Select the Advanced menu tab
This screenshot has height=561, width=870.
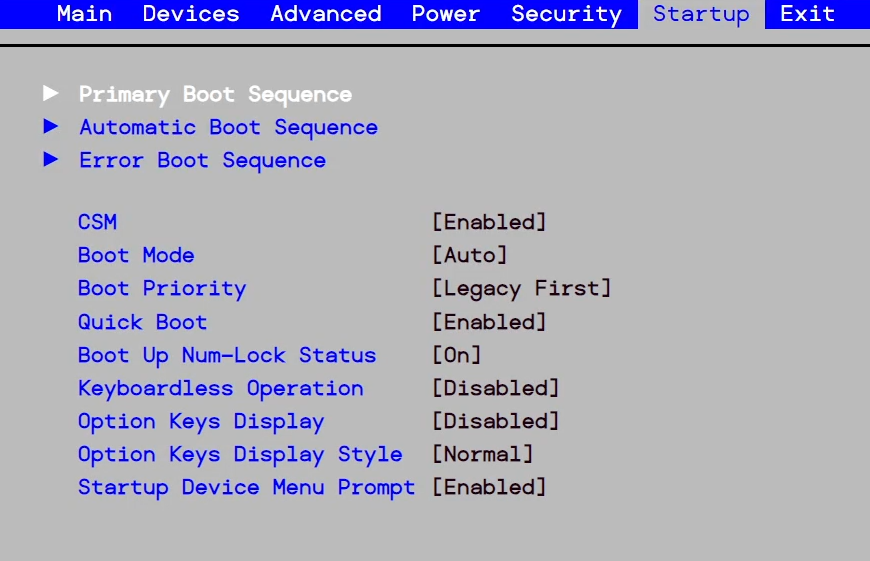tap(325, 14)
